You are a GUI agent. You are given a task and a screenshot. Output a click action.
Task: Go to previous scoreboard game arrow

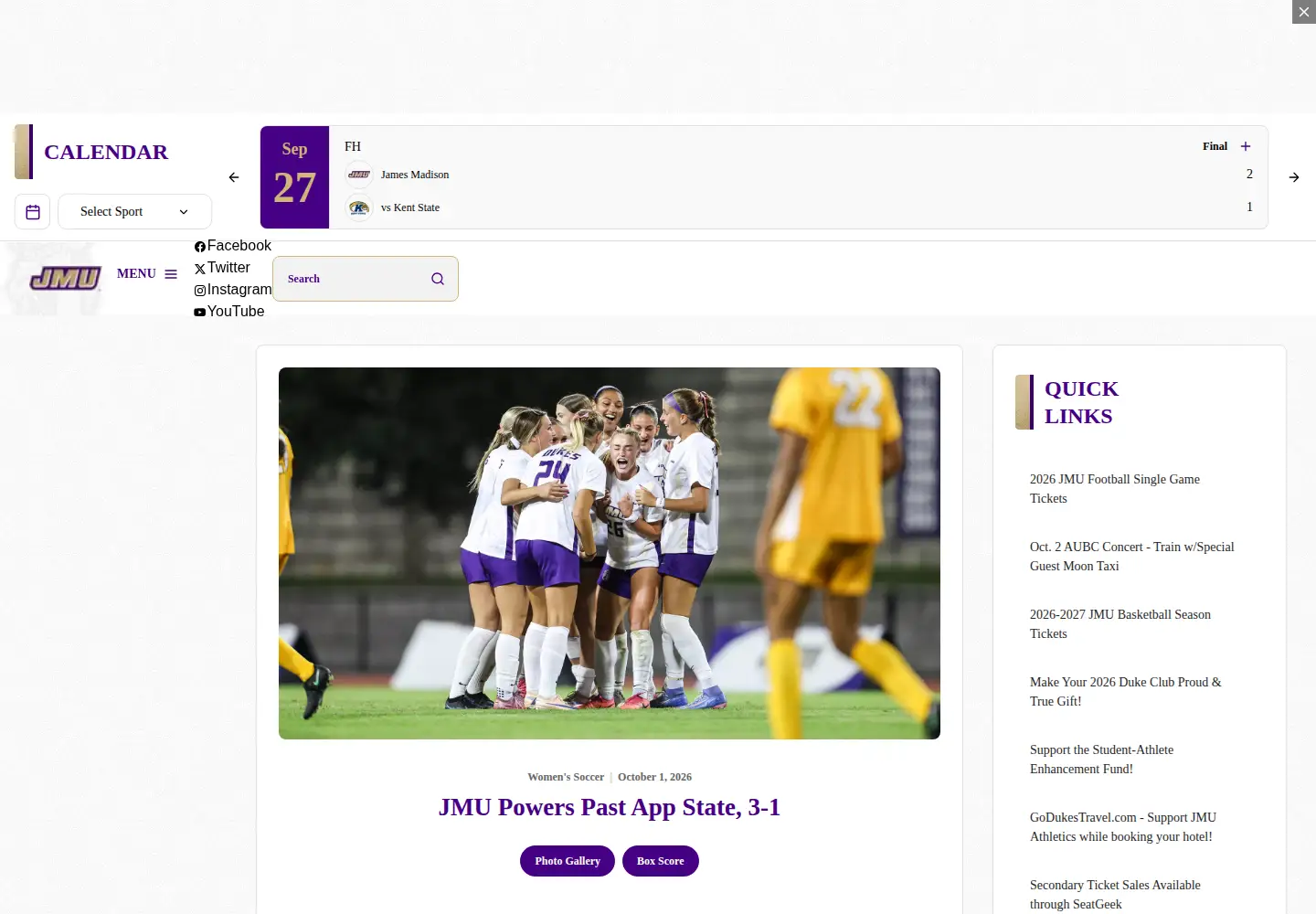tap(234, 177)
